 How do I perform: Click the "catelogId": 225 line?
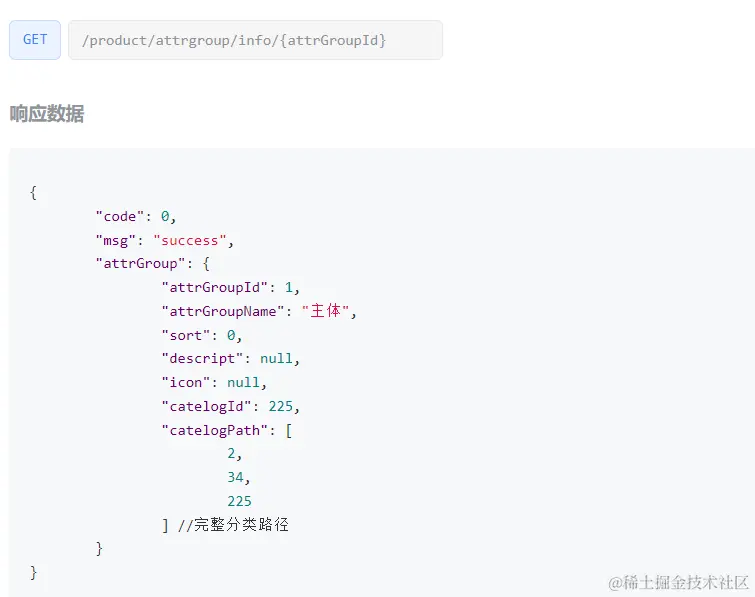(x=231, y=406)
